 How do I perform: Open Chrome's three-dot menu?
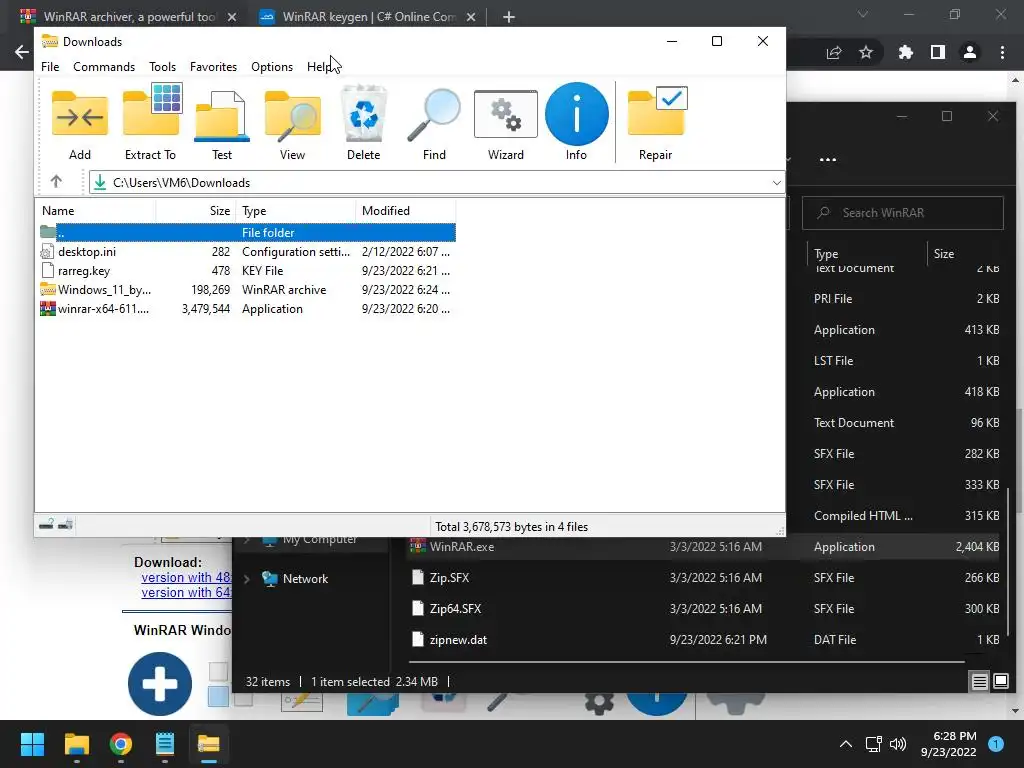click(x=1002, y=52)
